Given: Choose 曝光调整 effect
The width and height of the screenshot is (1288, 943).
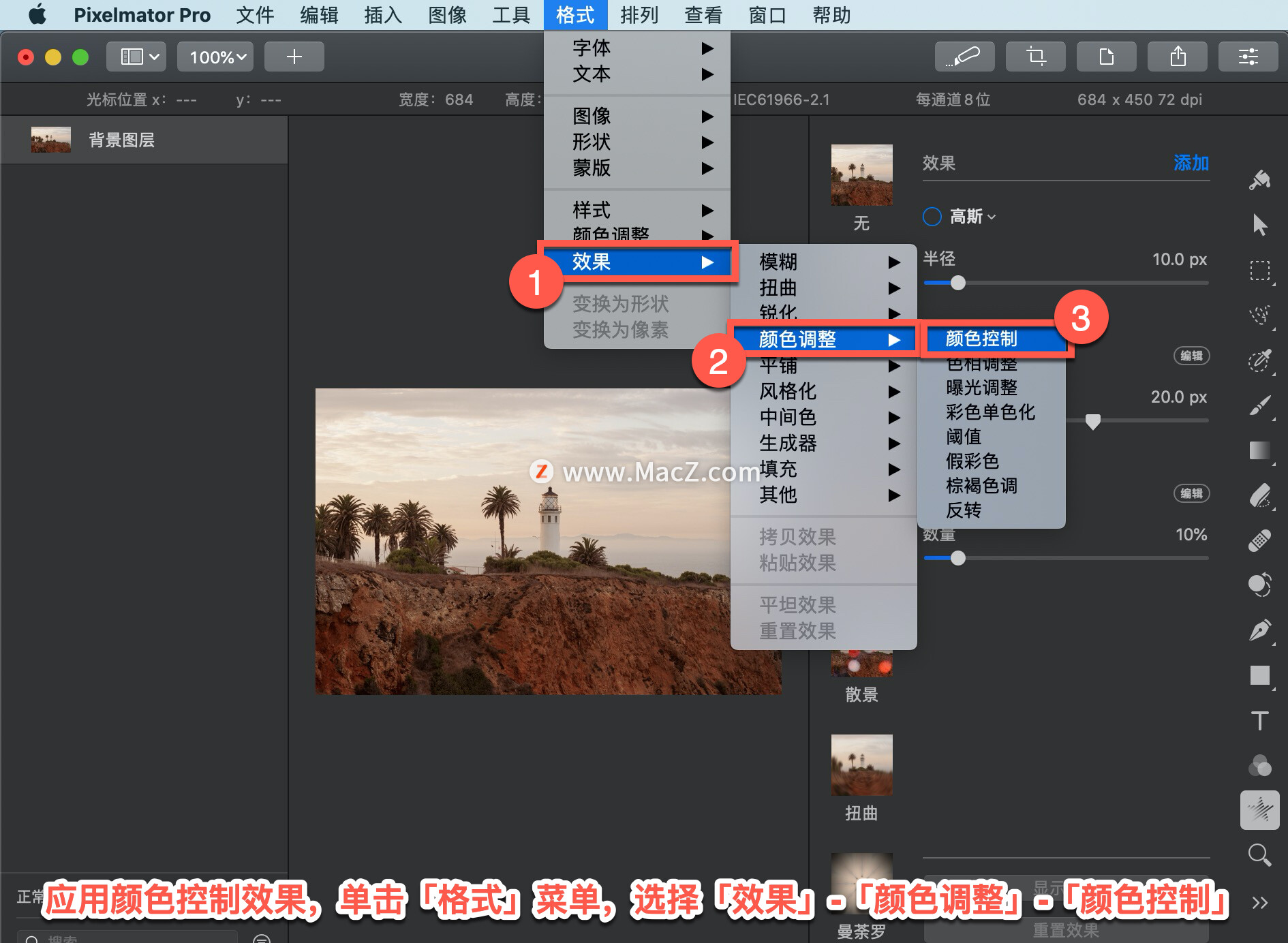Looking at the screenshot, I should point(992,388).
